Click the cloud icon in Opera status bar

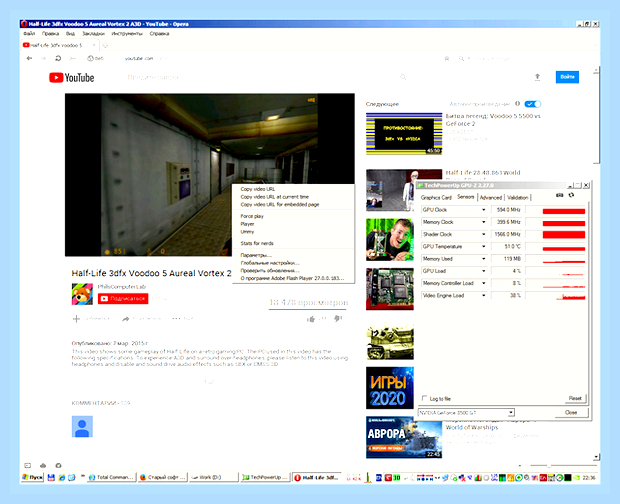point(43,465)
